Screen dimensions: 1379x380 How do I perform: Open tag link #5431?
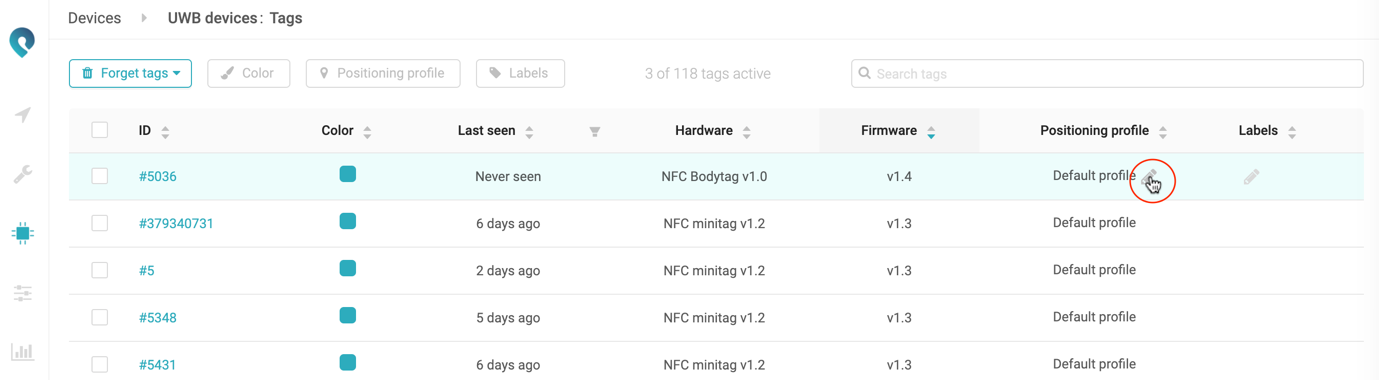coord(157,365)
